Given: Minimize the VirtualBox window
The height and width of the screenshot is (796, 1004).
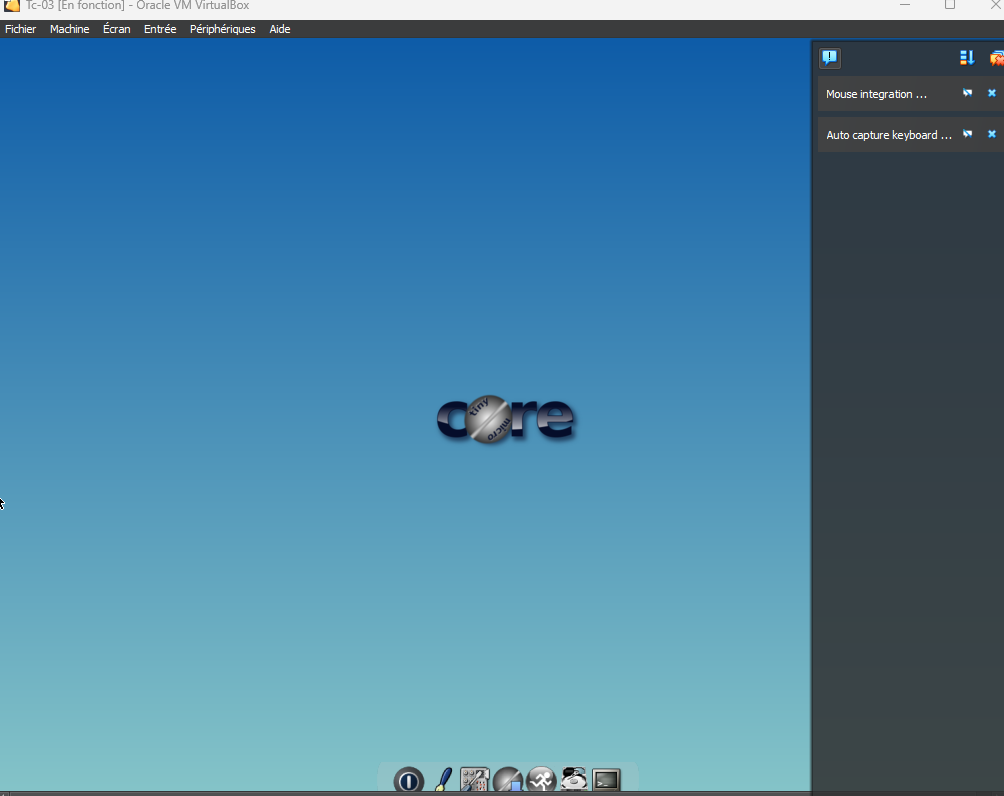Looking at the screenshot, I should [x=905, y=5].
